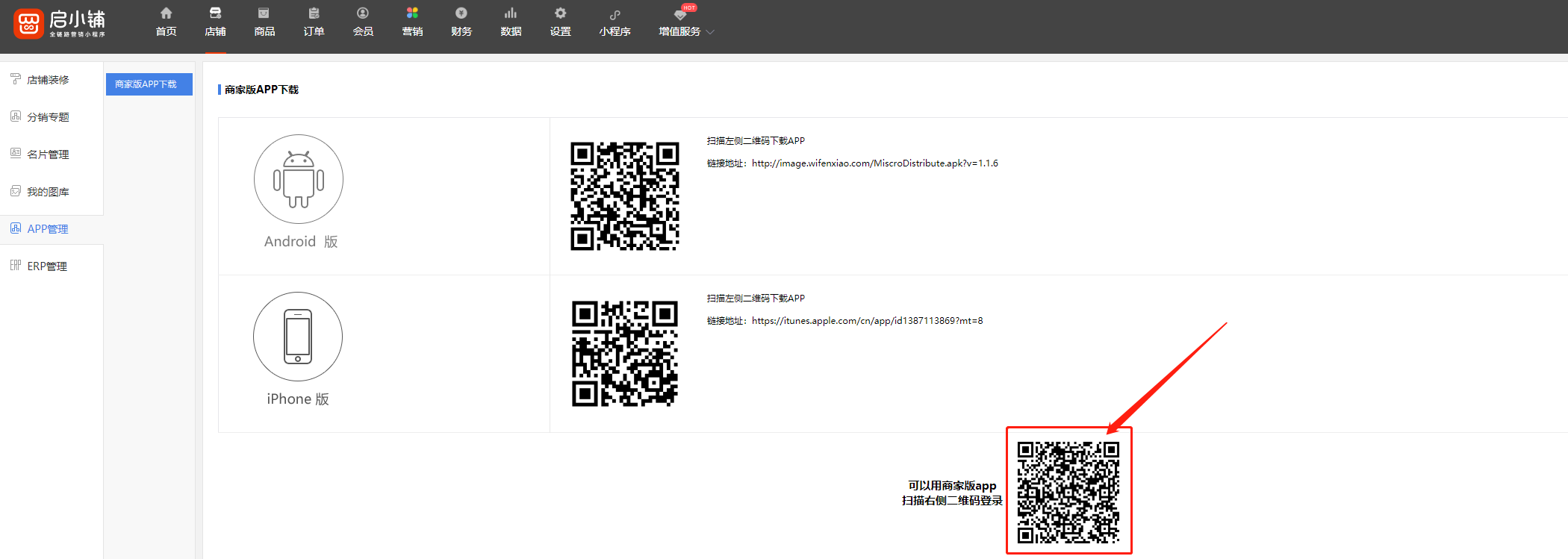Open the 订单 top navigation label
Screen dimensions: 1568x559
(314, 31)
